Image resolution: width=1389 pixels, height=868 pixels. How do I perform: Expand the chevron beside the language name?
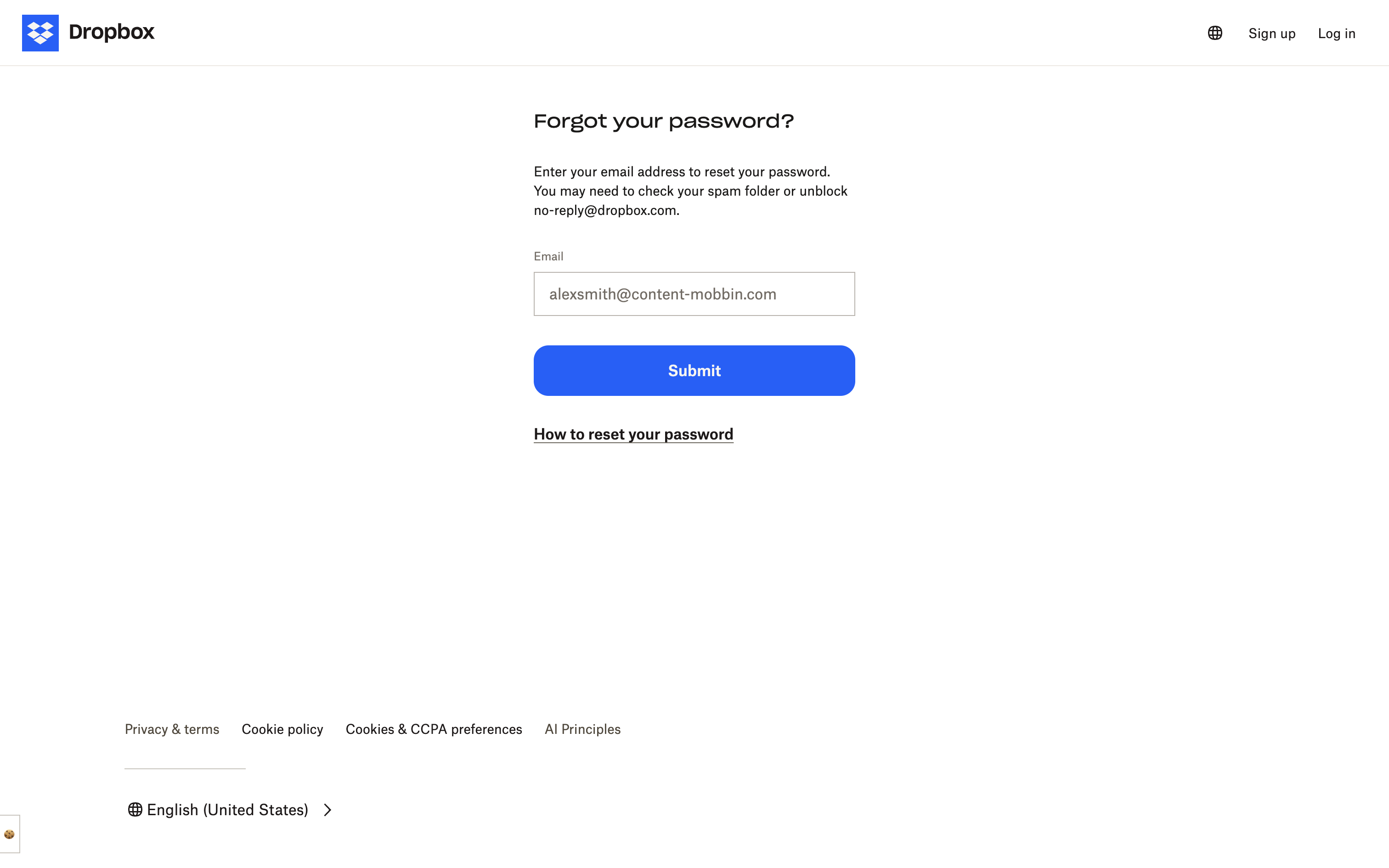click(327, 809)
